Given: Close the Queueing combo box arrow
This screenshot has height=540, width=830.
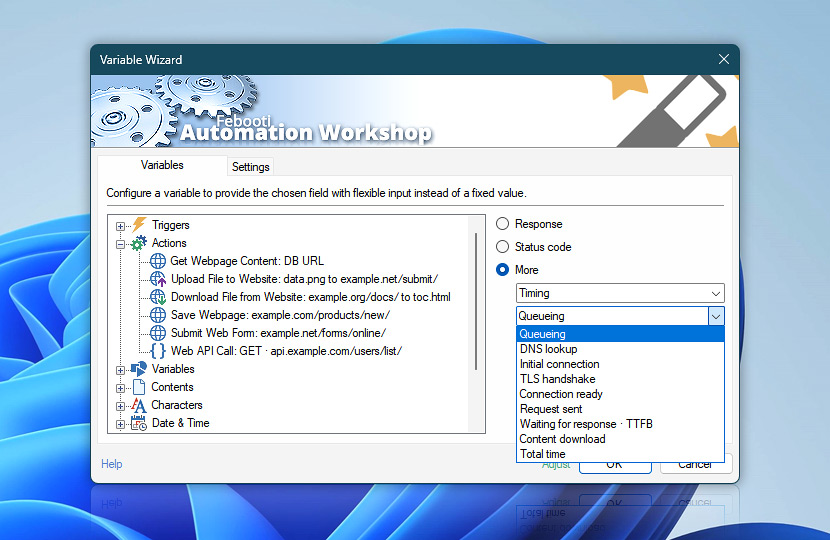Looking at the screenshot, I should pos(716,317).
